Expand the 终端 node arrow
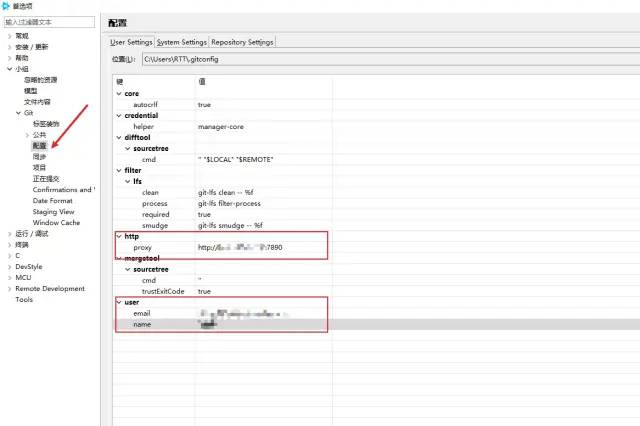640x426 pixels. pos(9,245)
